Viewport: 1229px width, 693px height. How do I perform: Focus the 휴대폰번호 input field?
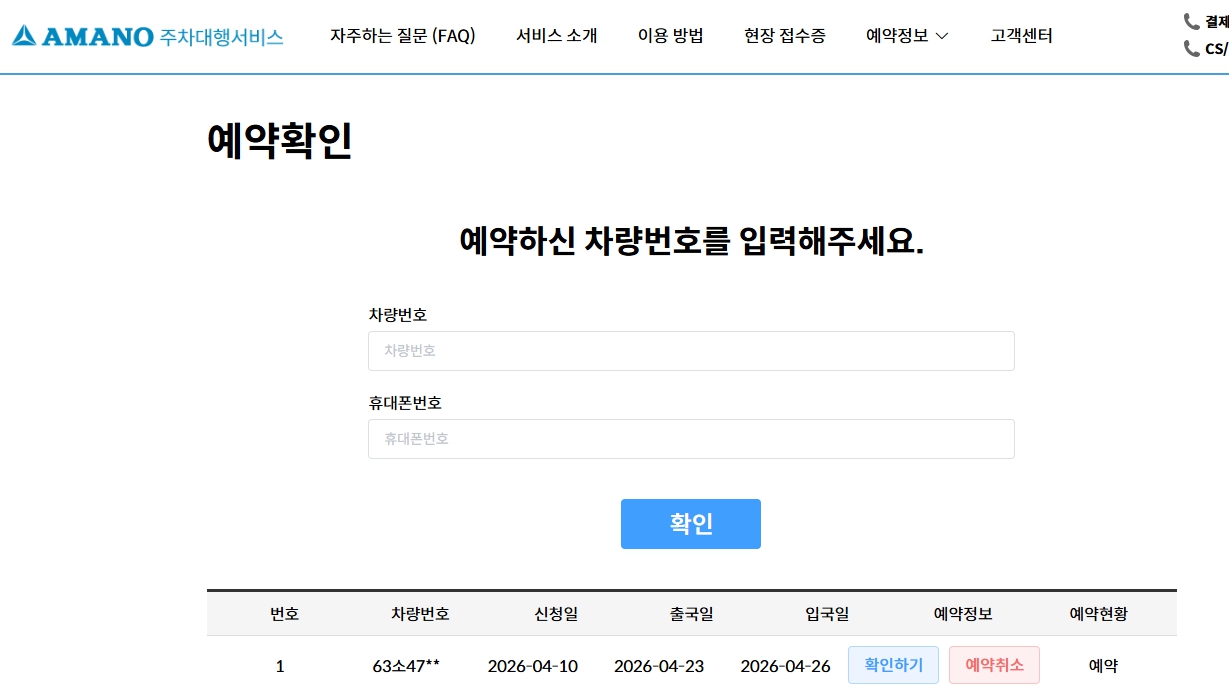(691, 439)
